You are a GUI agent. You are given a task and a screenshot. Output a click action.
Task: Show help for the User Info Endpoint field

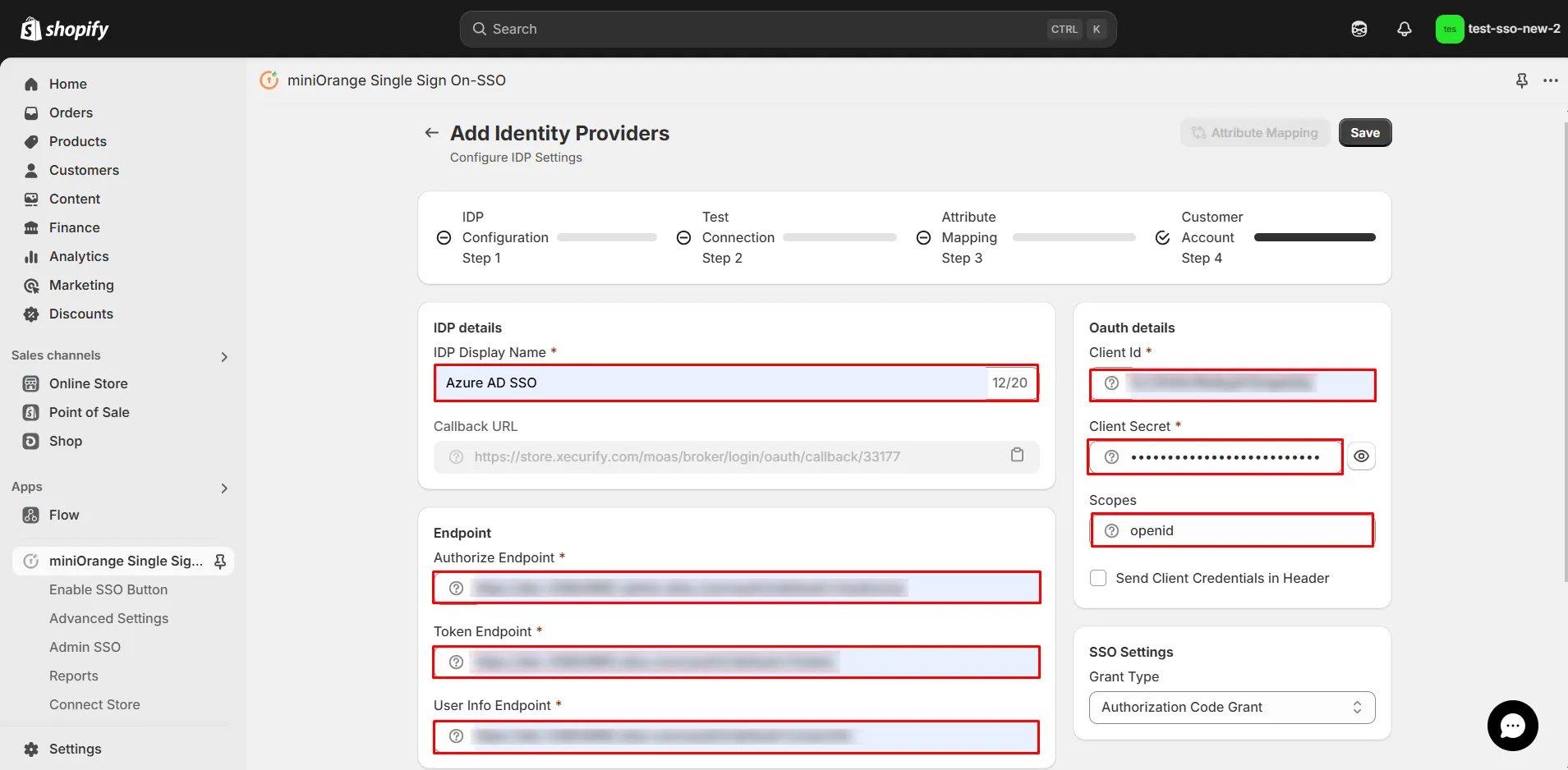click(456, 736)
